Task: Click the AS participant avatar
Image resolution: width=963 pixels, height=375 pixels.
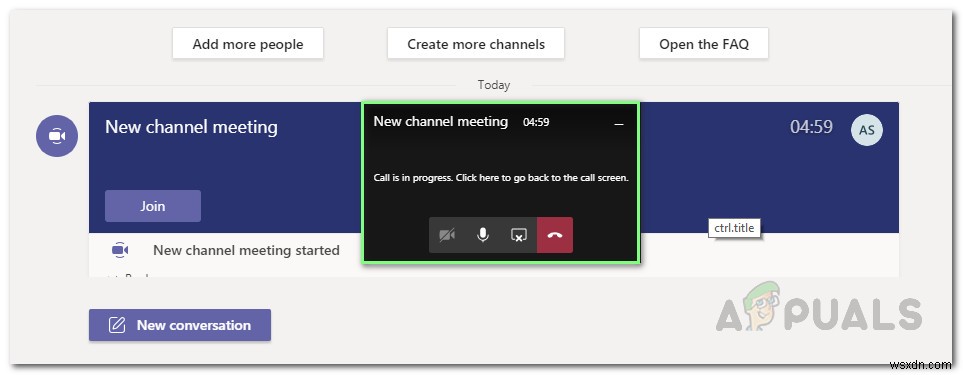Action: [x=867, y=130]
